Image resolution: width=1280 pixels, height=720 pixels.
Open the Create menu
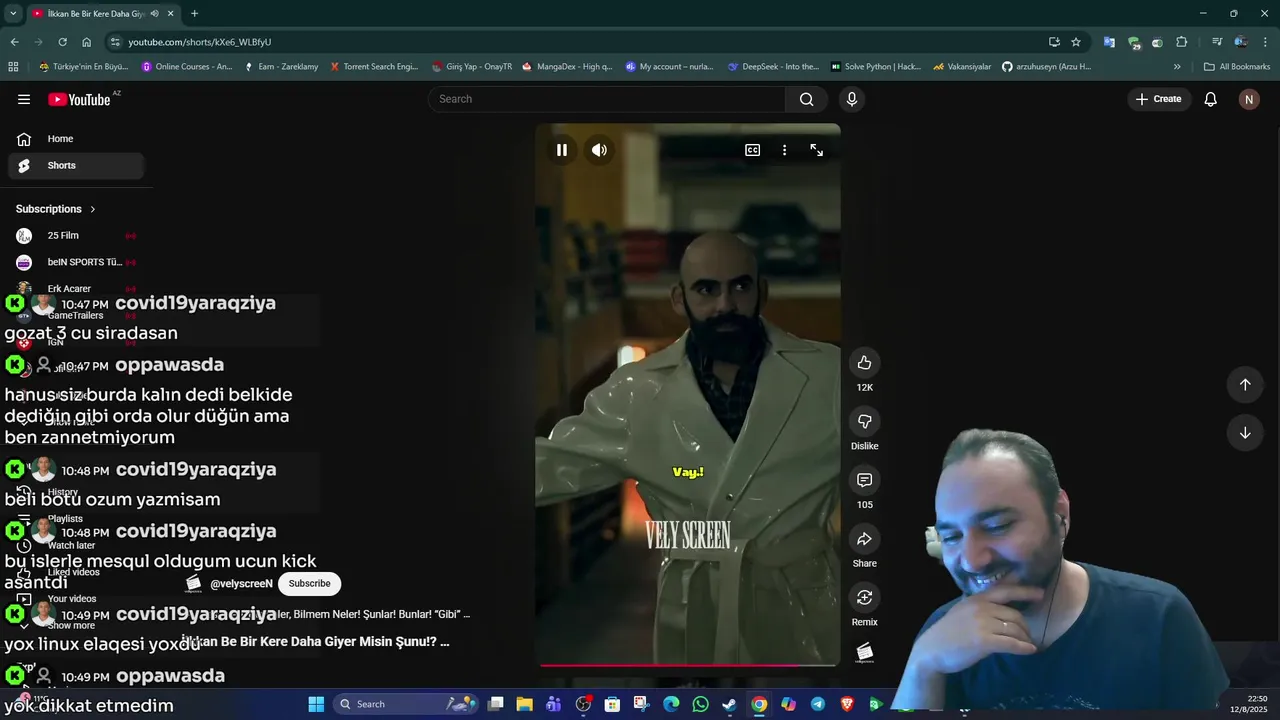(1158, 99)
